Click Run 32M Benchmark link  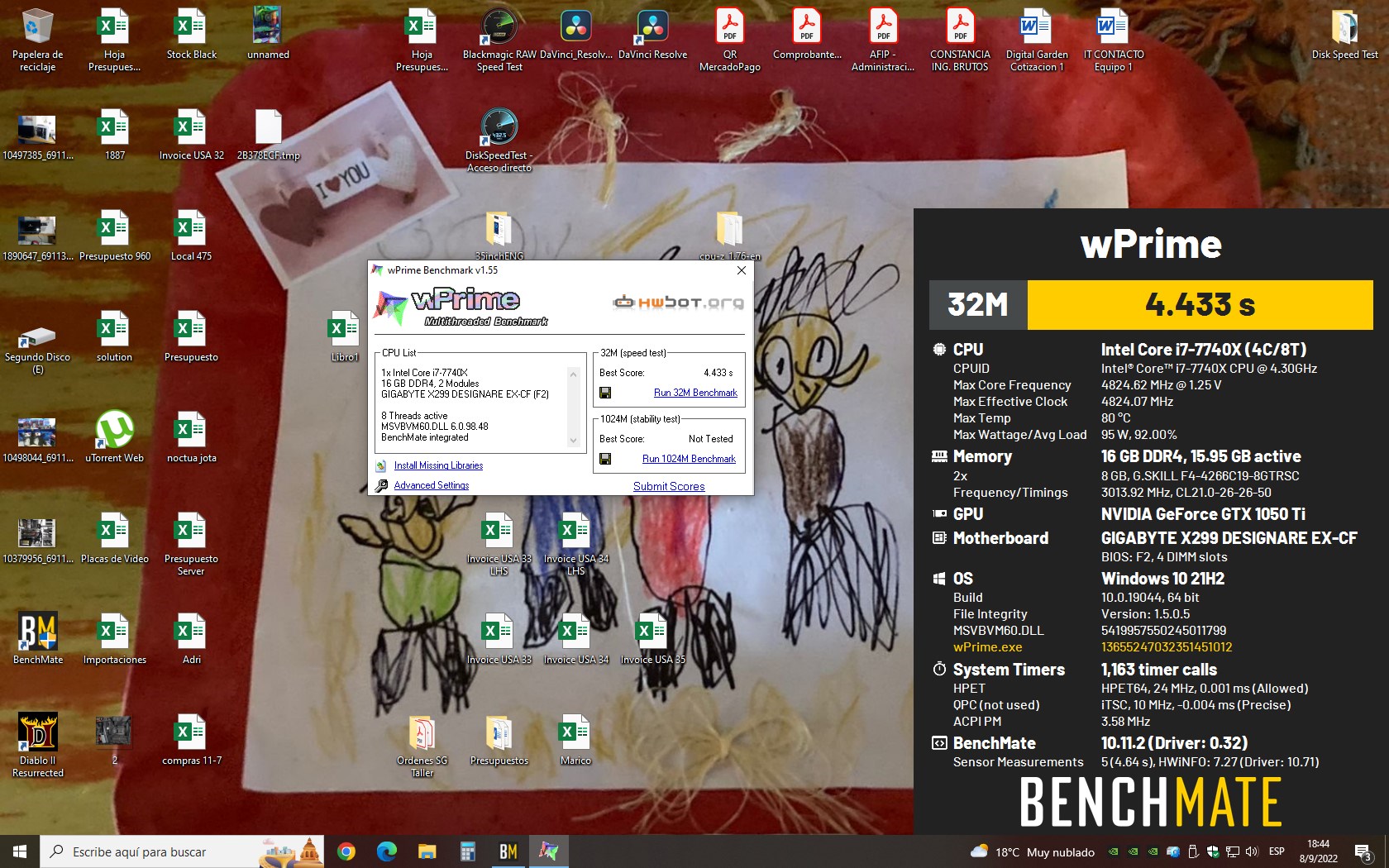click(x=695, y=393)
